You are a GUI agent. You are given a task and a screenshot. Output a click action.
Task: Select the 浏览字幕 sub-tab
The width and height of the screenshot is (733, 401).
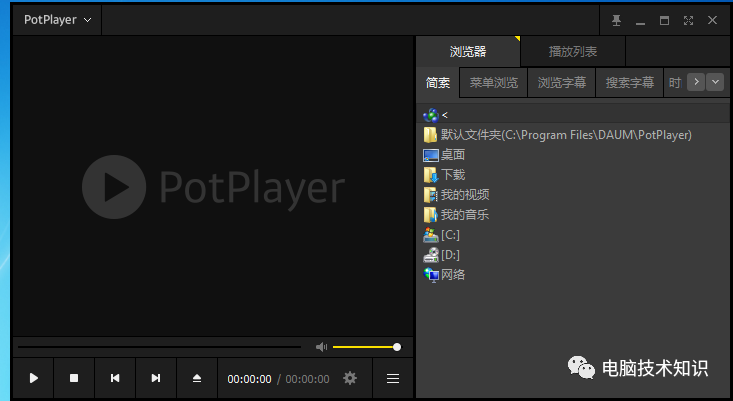point(561,83)
